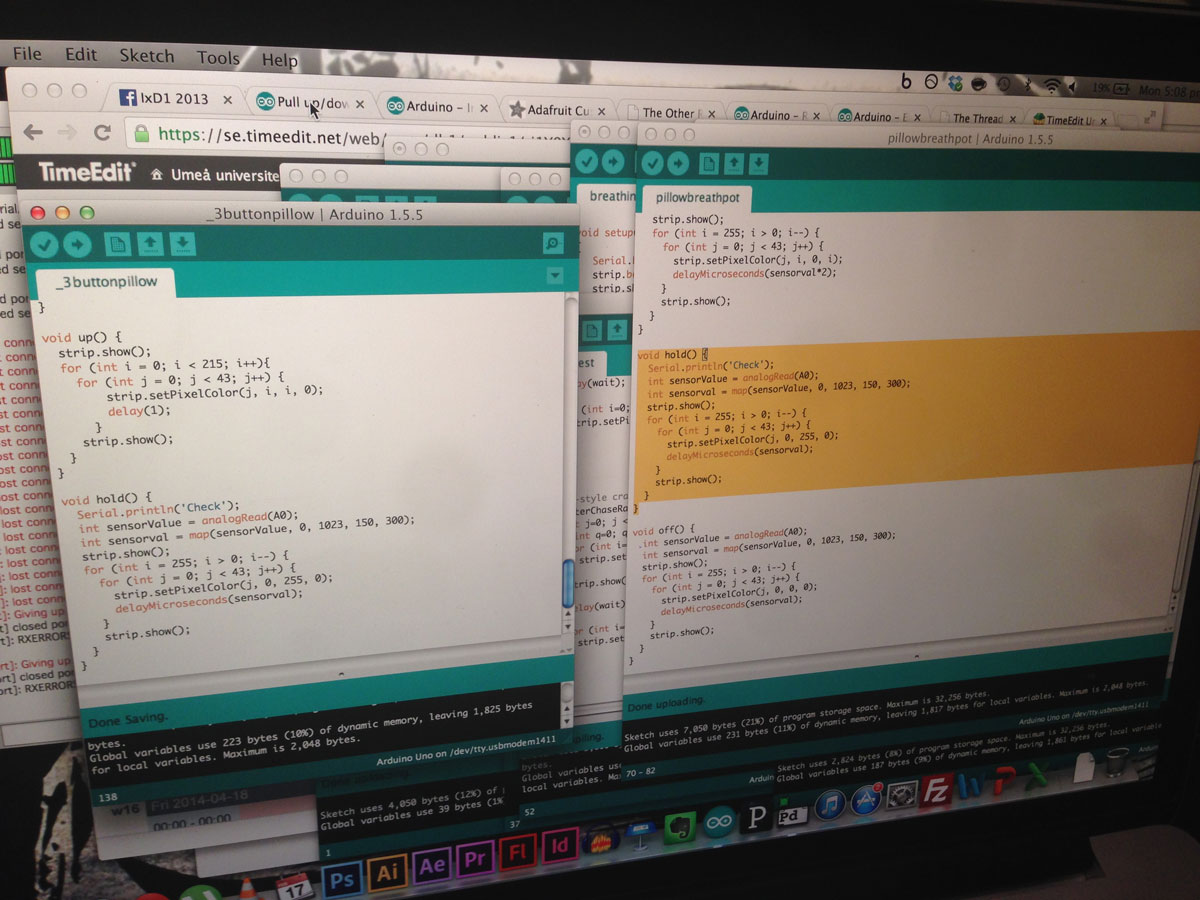Image resolution: width=1200 pixels, height=900 pixels.
Task: Close the IxD1 2013 Chrome tab
Action: [228, 100]
